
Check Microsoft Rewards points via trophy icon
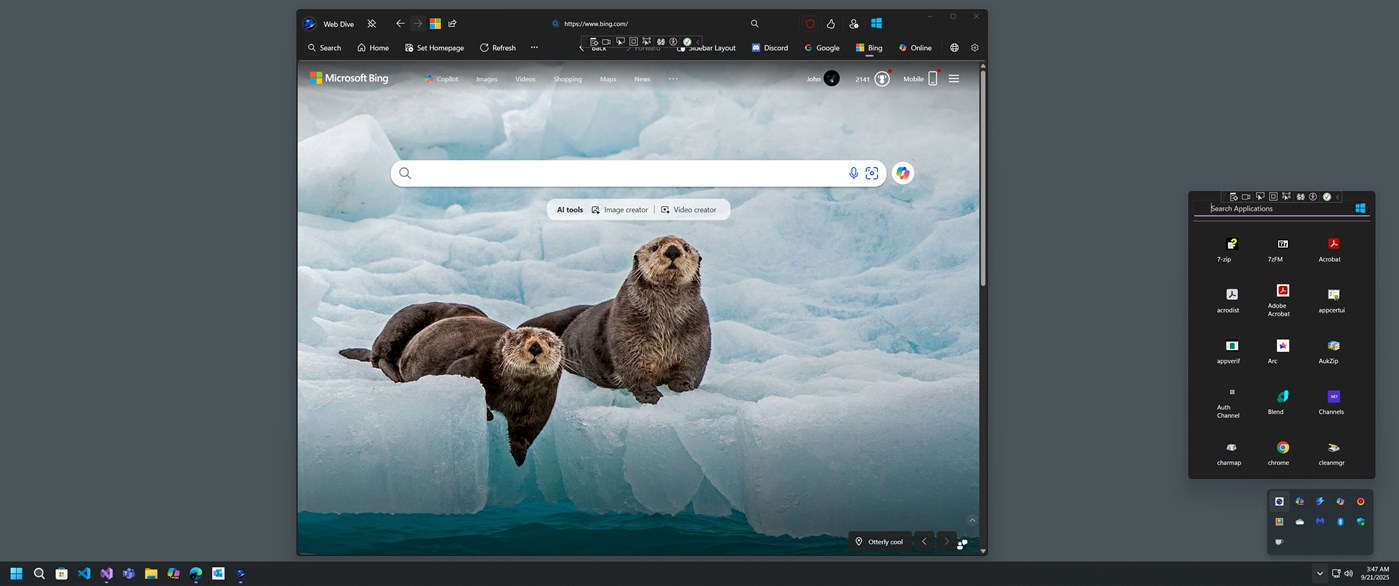pos(881,78)
